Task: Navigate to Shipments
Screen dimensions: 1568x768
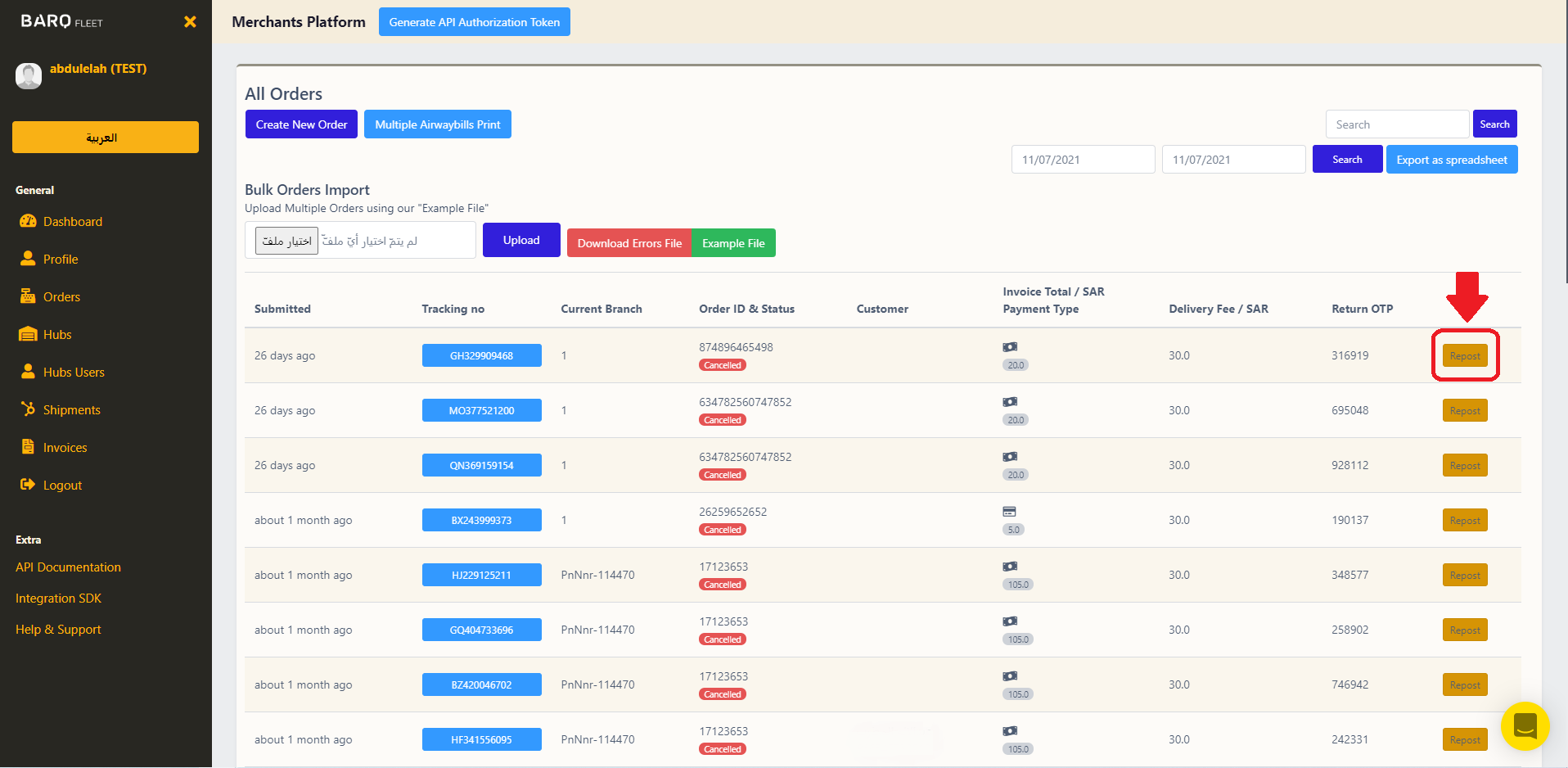Action: 72,409
